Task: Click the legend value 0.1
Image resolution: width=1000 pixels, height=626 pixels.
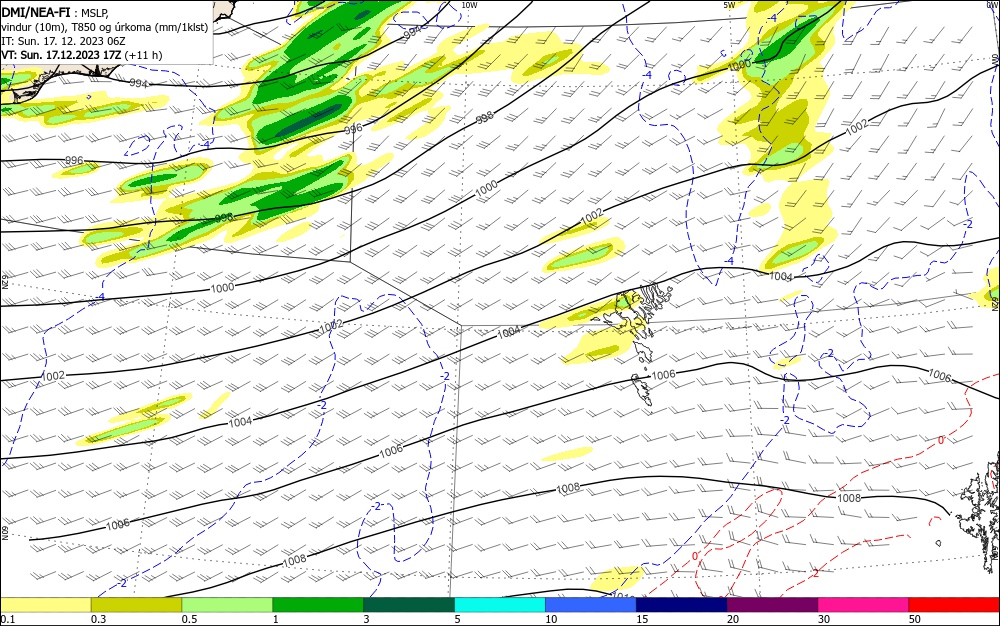Action: coord(8,620)
